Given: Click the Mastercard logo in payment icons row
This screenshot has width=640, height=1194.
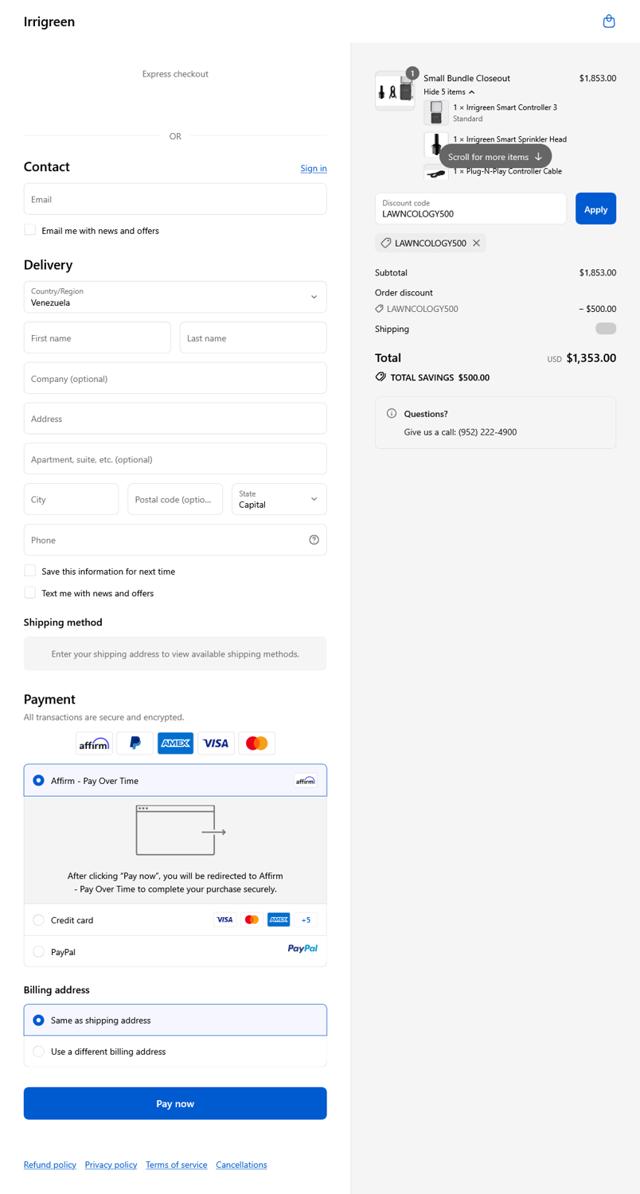Looking at the screenshot, I should (x=257, y=743).
